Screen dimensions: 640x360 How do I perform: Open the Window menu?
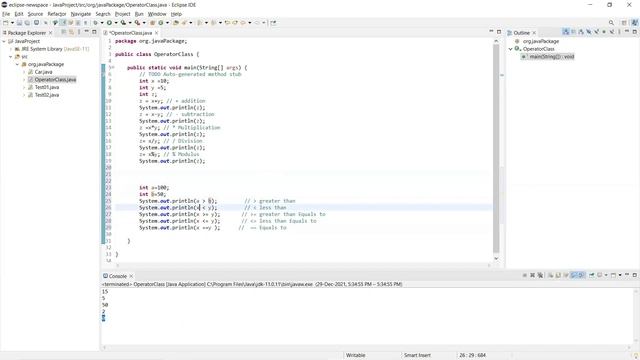click(157, 14)
